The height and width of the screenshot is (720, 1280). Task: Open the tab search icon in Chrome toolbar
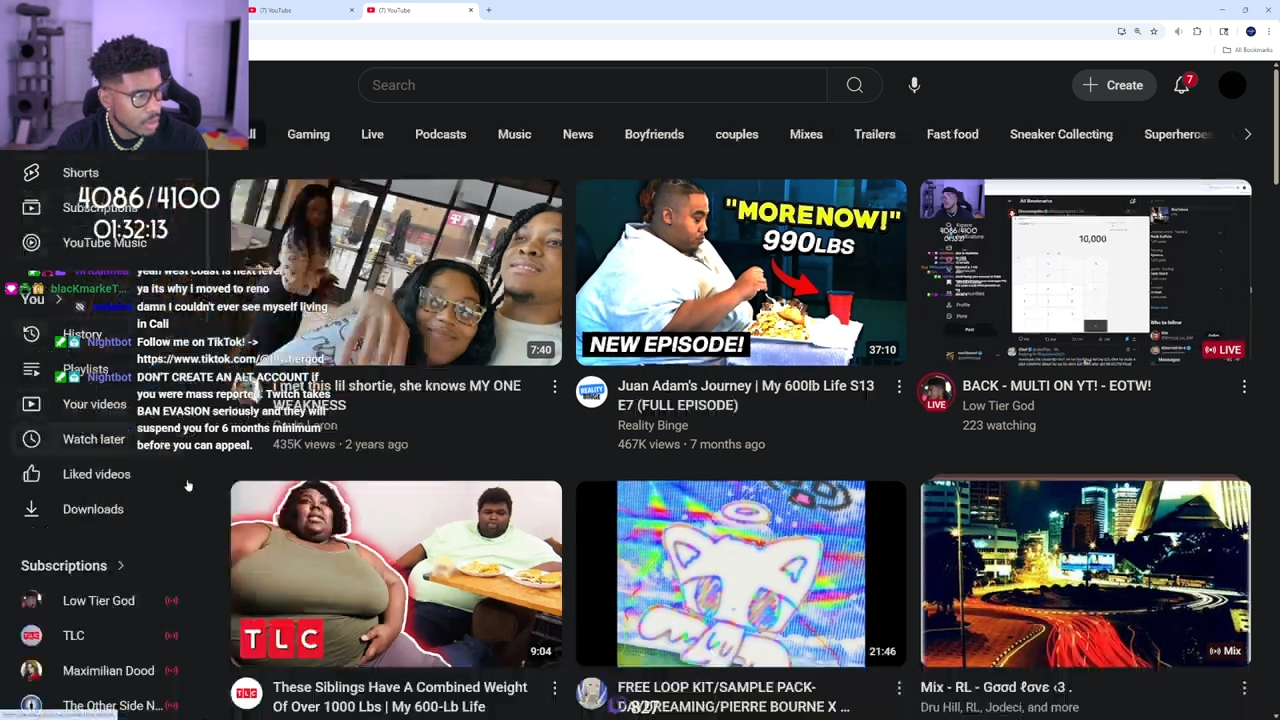(1224, 32)
